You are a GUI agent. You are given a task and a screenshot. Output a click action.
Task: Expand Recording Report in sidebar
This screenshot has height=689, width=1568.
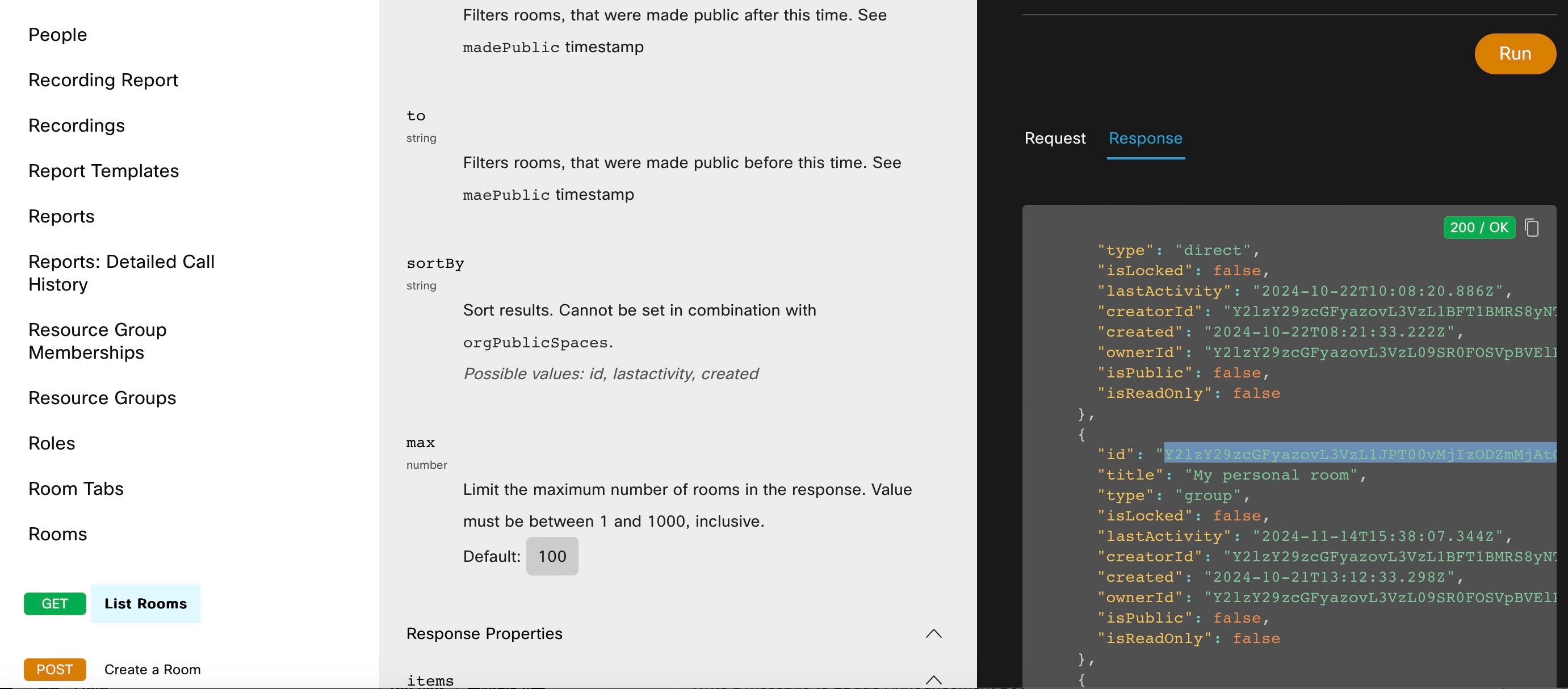[103, 79]
